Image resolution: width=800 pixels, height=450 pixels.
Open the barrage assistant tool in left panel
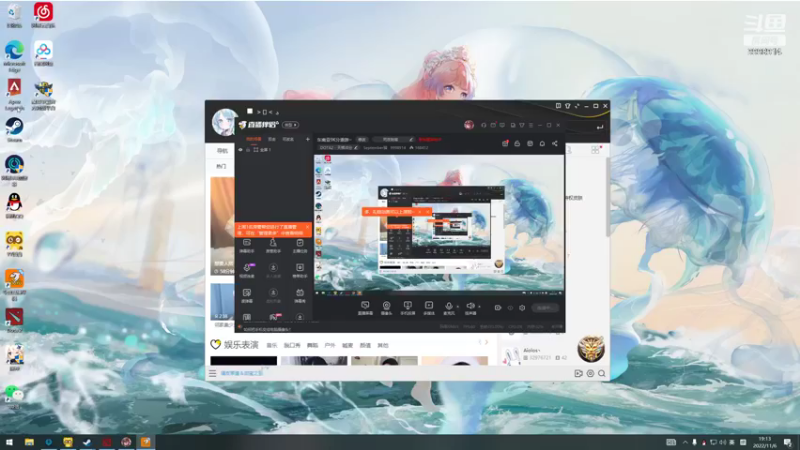(x=247, y=245)
